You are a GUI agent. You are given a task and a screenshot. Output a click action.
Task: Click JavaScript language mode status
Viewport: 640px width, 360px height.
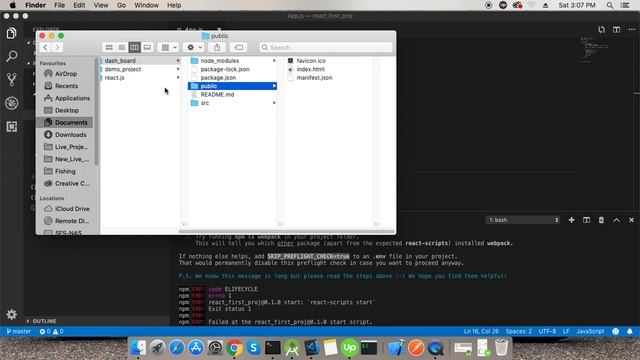[590, 331]
